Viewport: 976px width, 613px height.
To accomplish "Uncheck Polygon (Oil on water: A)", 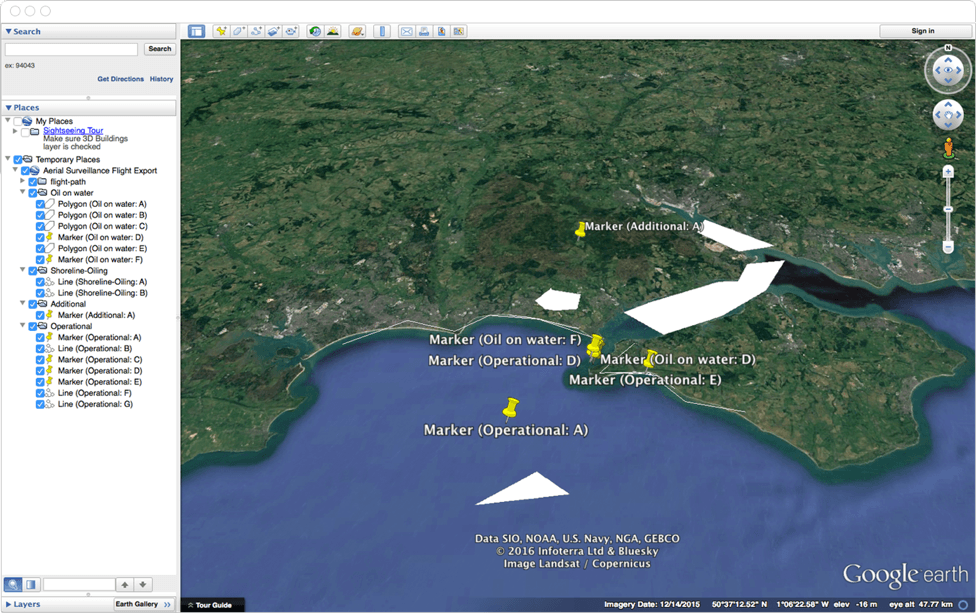I will [x=40, y=204].
